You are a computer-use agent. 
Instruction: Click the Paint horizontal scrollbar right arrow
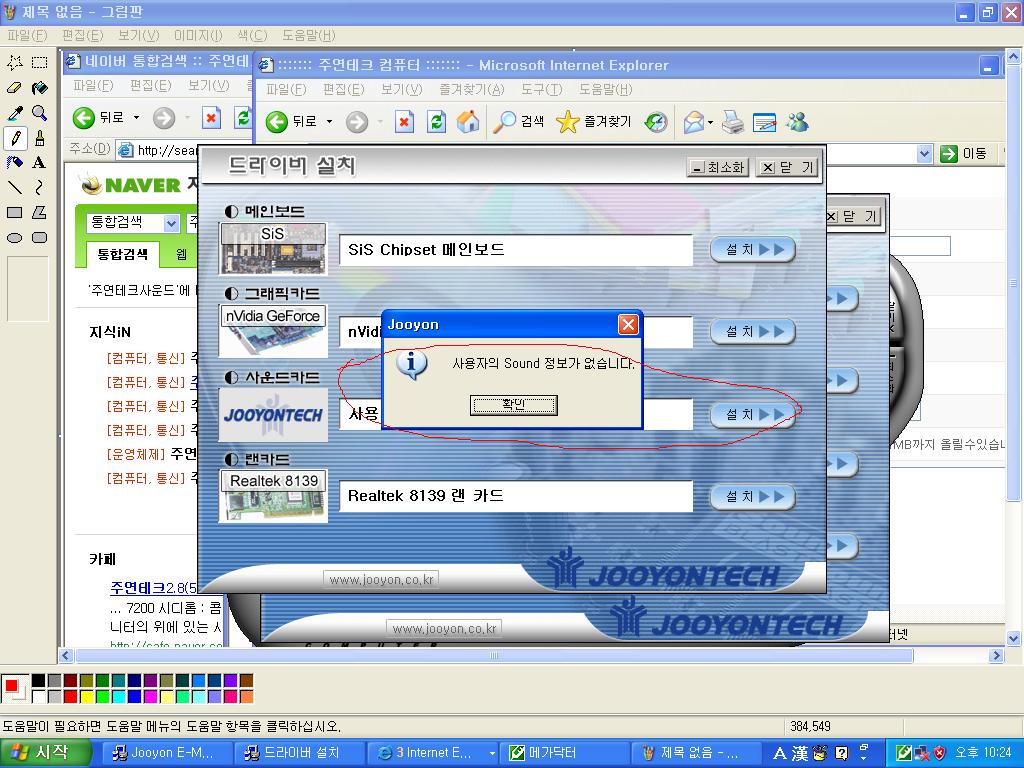996,655
